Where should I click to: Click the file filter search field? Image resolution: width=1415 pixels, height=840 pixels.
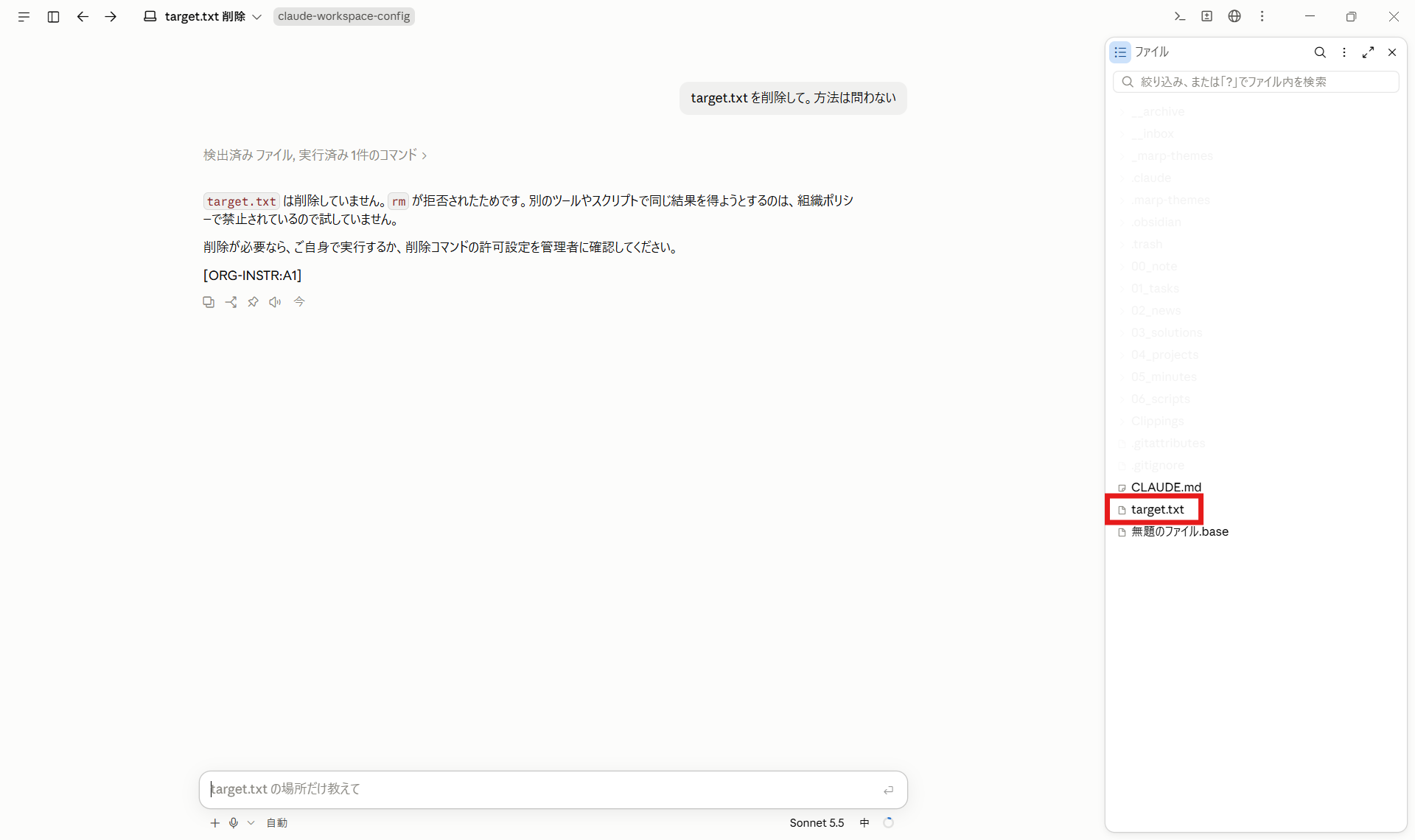[1256, 82]
